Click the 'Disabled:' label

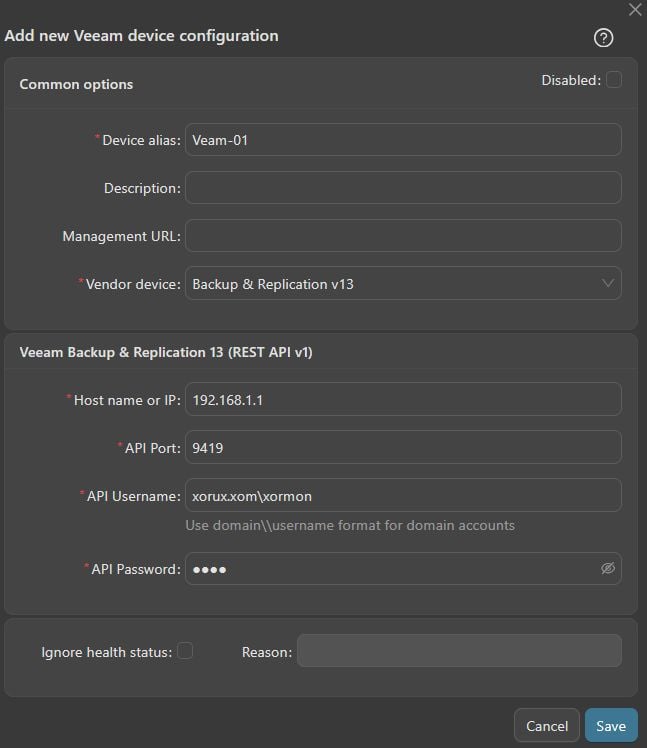tap(571, 80)
